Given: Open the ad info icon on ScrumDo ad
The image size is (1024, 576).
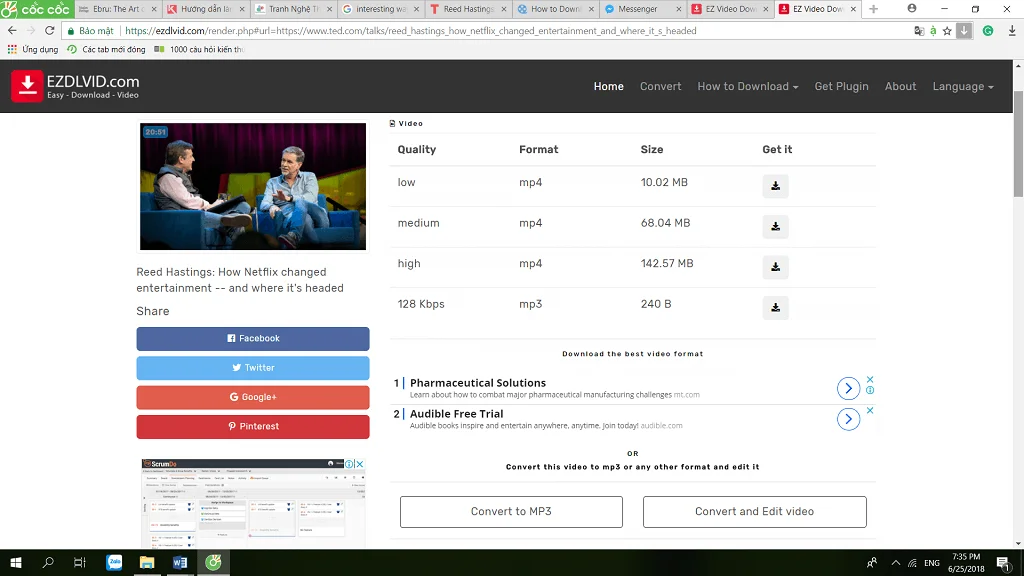Looking at the screenshot, I should [x=349, y=464].
